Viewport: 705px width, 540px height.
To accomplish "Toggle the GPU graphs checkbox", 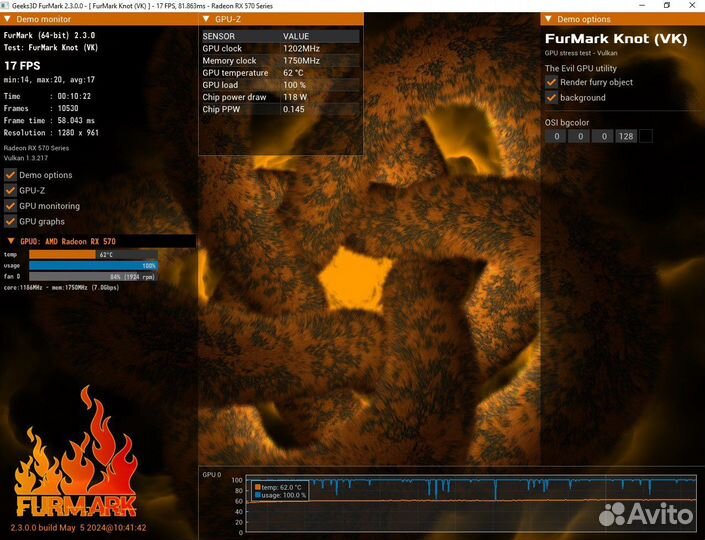I will [x=11, y=221].
